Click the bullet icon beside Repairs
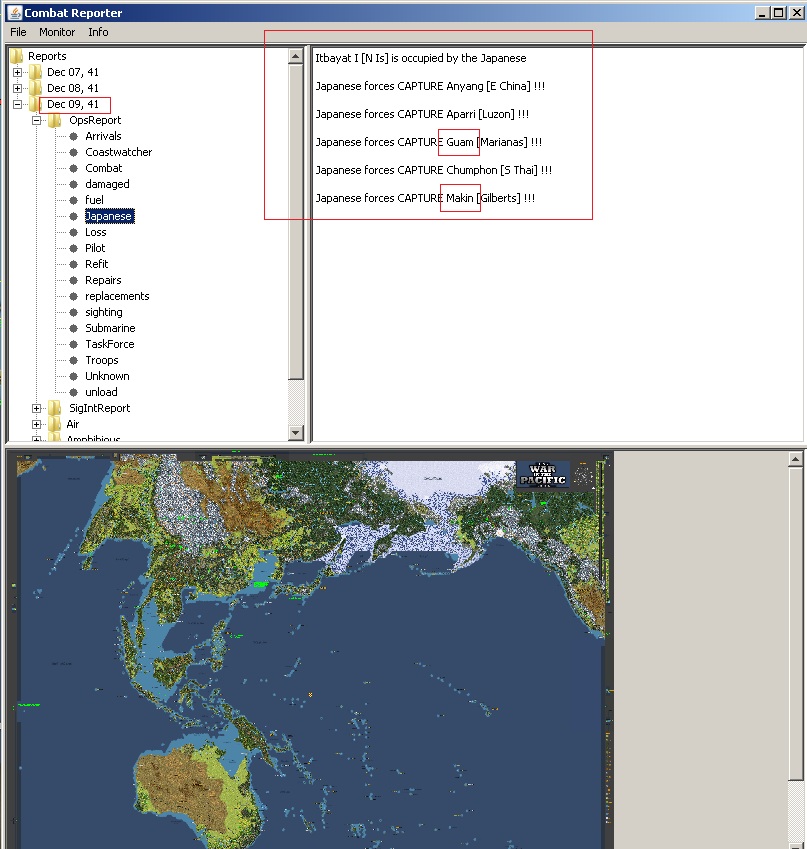This screenshot has height=849, width=807. tap(74, 280)
